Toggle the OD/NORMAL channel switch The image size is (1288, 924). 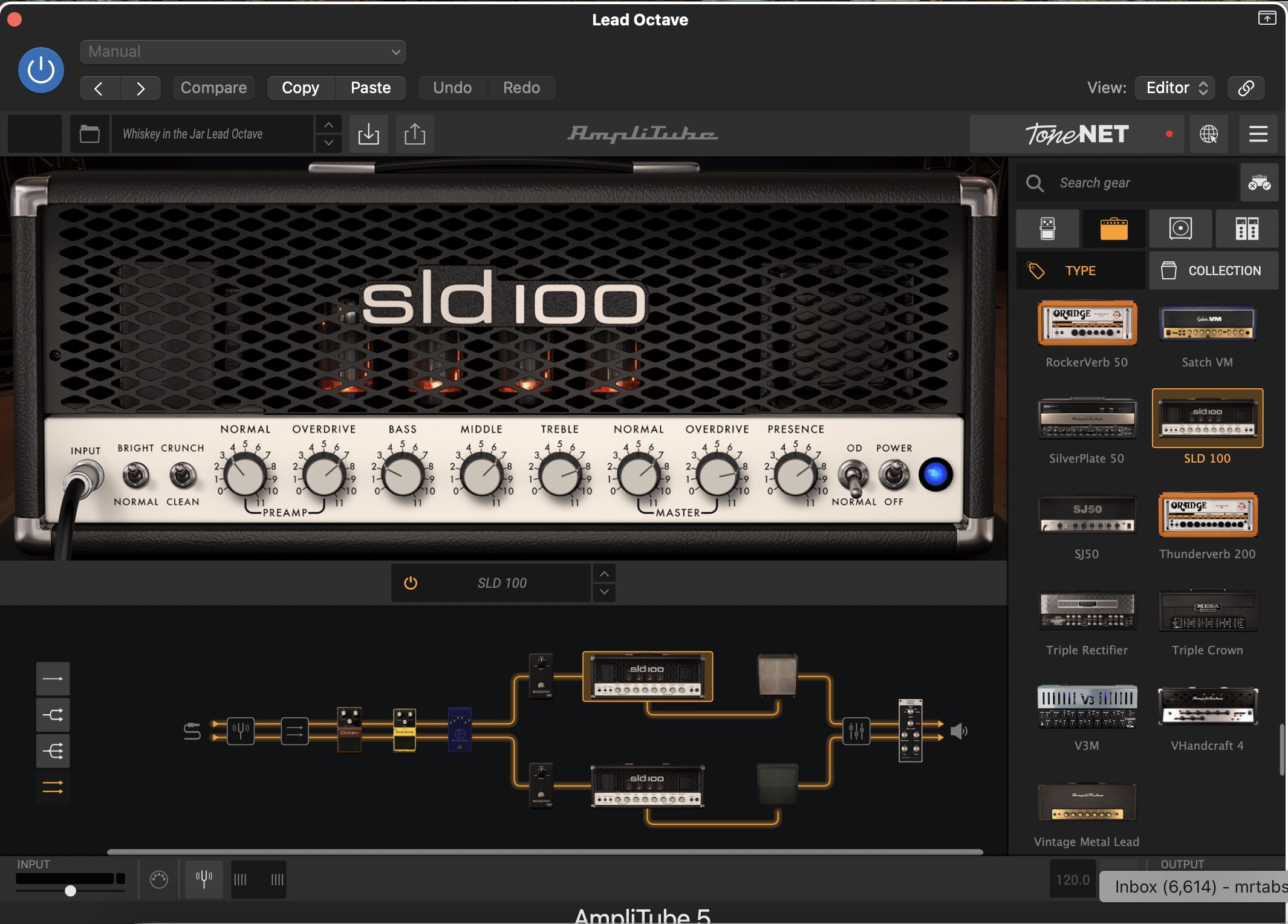click(853, 477)
